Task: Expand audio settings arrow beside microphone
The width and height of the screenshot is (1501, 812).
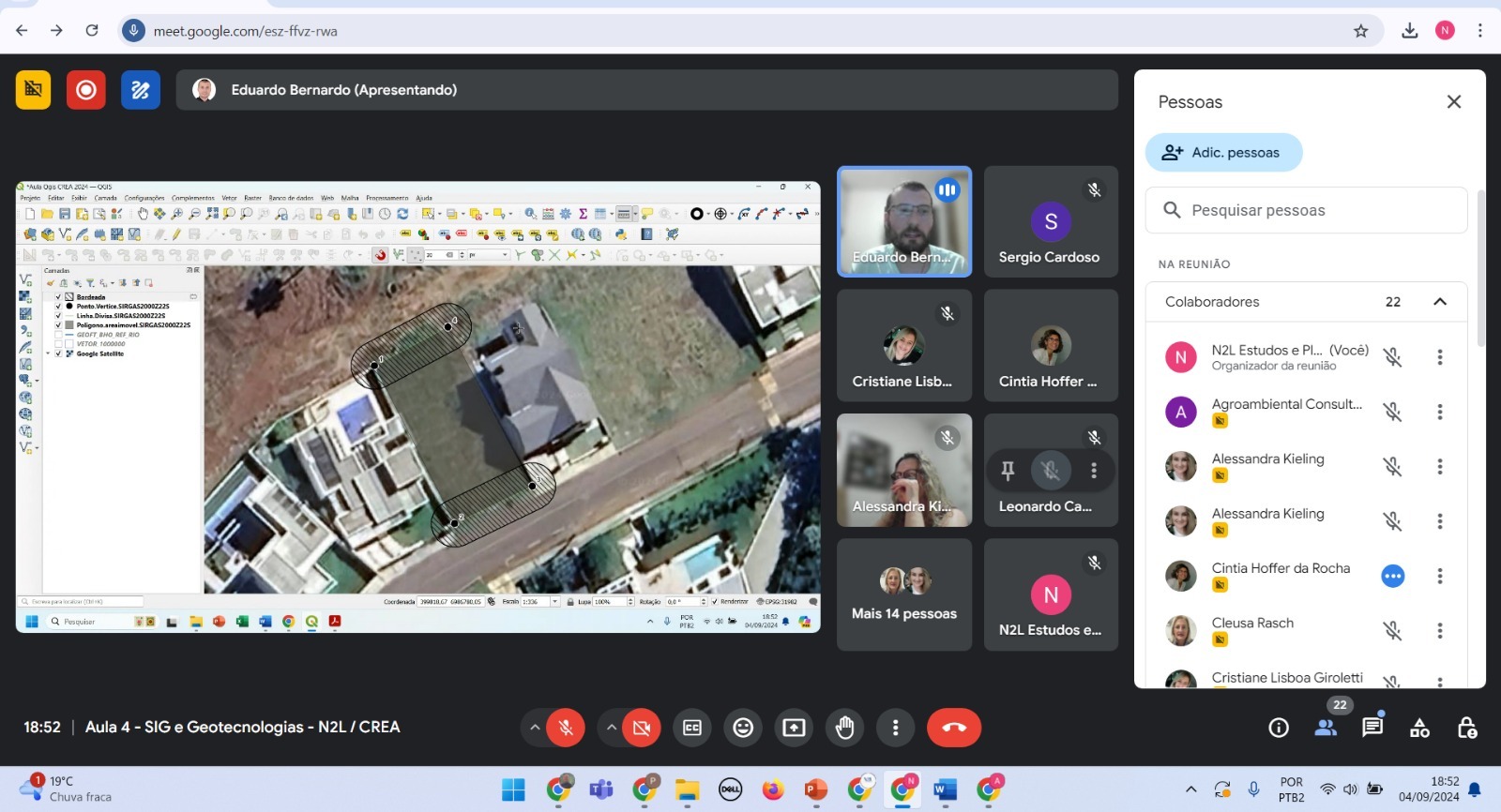Action: 535,728
